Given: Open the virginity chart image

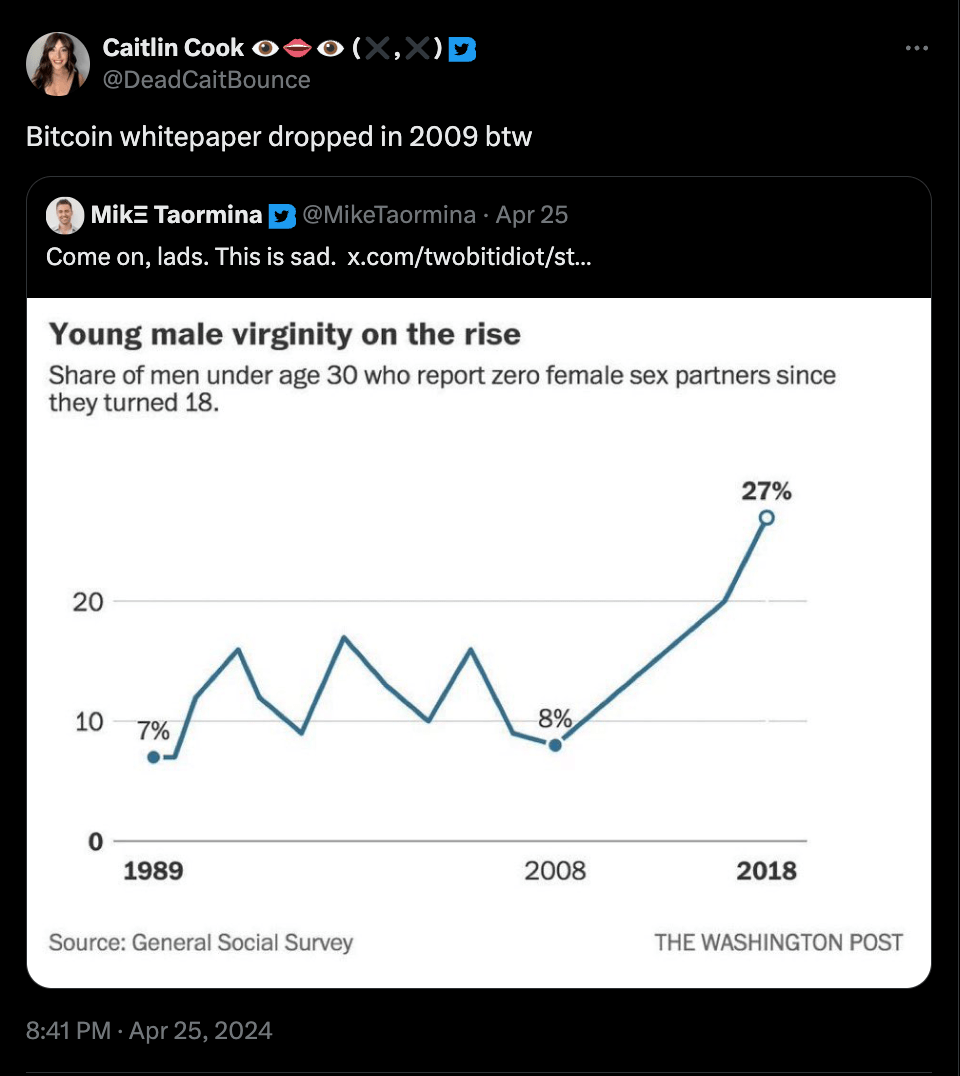Looking at the screenshot, I should tap(479, 640).
